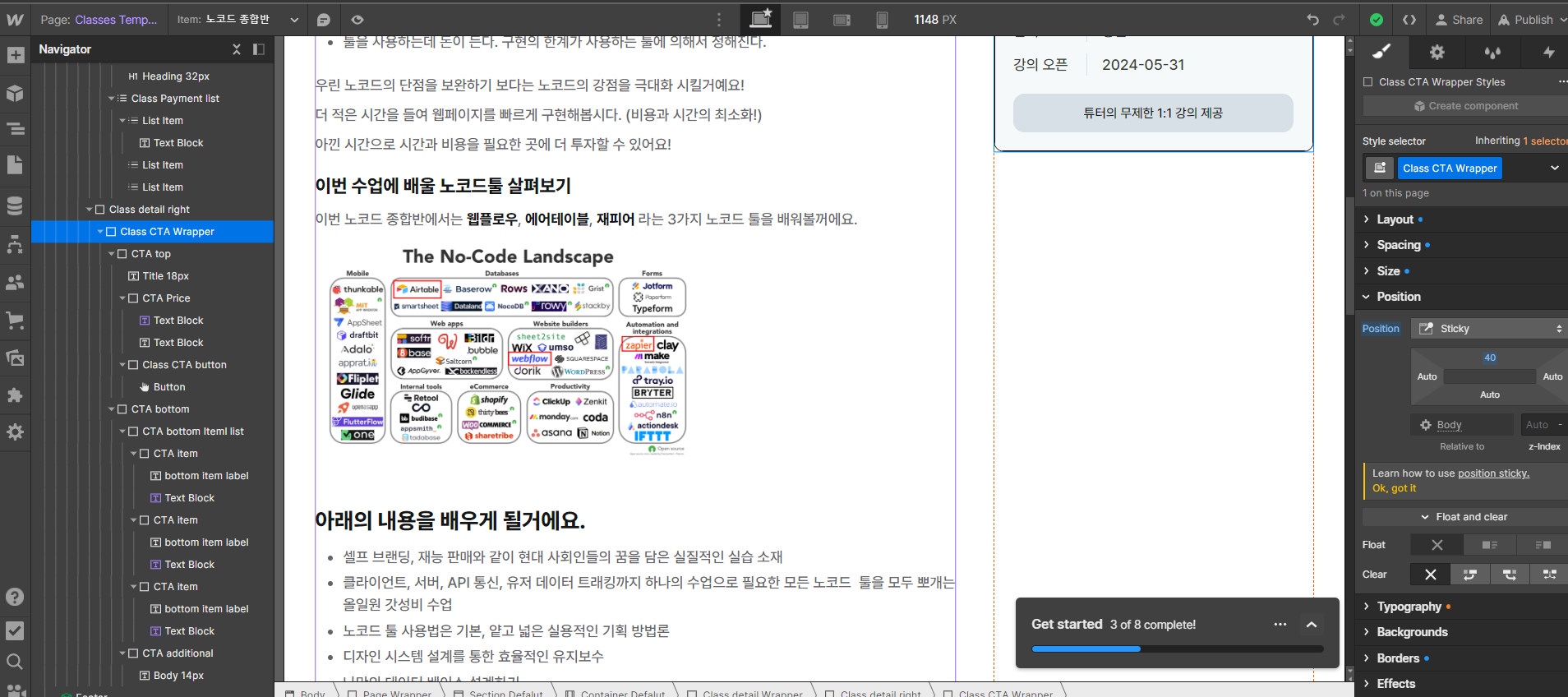Open the site Settings gear in sidebar
The width and height of the screenshot is (1568, 697).
point(15,432)
